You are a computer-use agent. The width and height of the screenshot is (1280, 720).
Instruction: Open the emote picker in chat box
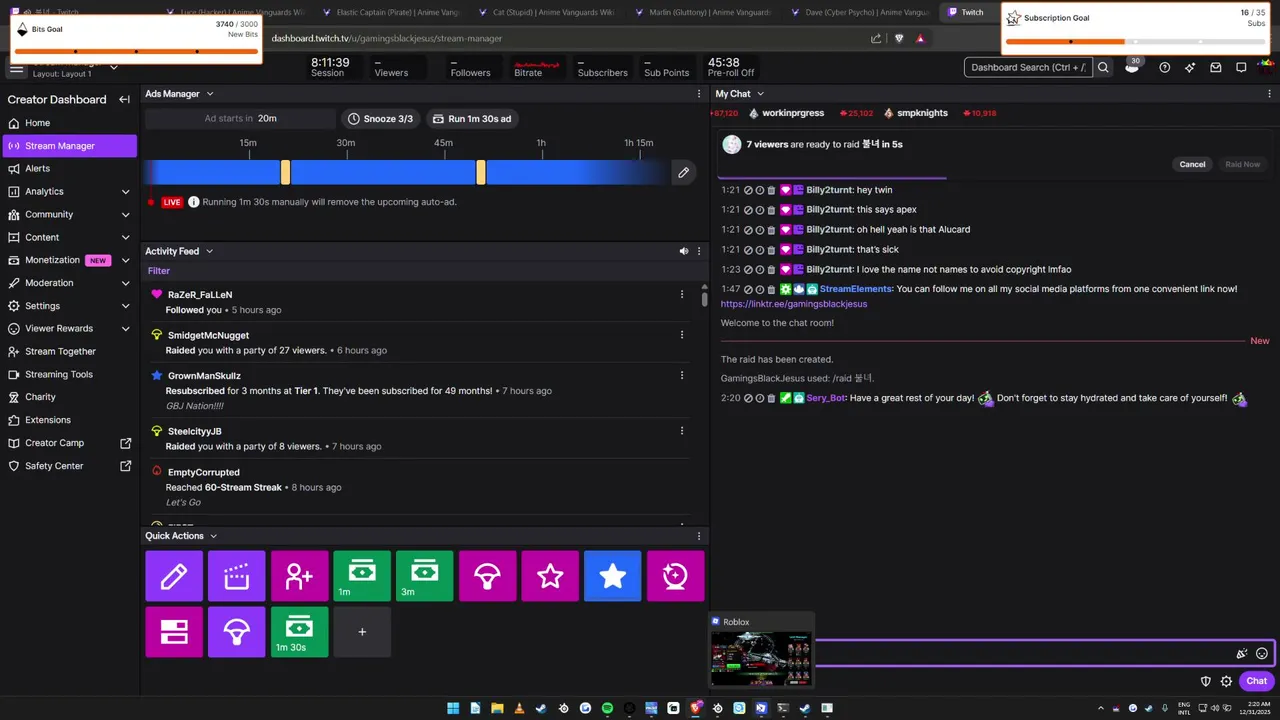(x=1262, y=654)
